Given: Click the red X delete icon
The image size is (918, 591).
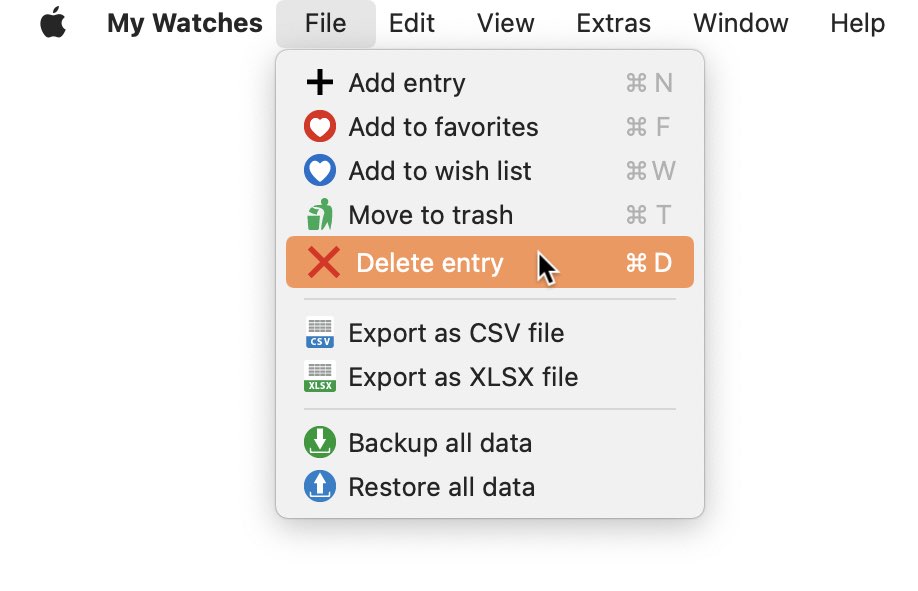Looking at the screenshot, I should coord(324,262).
